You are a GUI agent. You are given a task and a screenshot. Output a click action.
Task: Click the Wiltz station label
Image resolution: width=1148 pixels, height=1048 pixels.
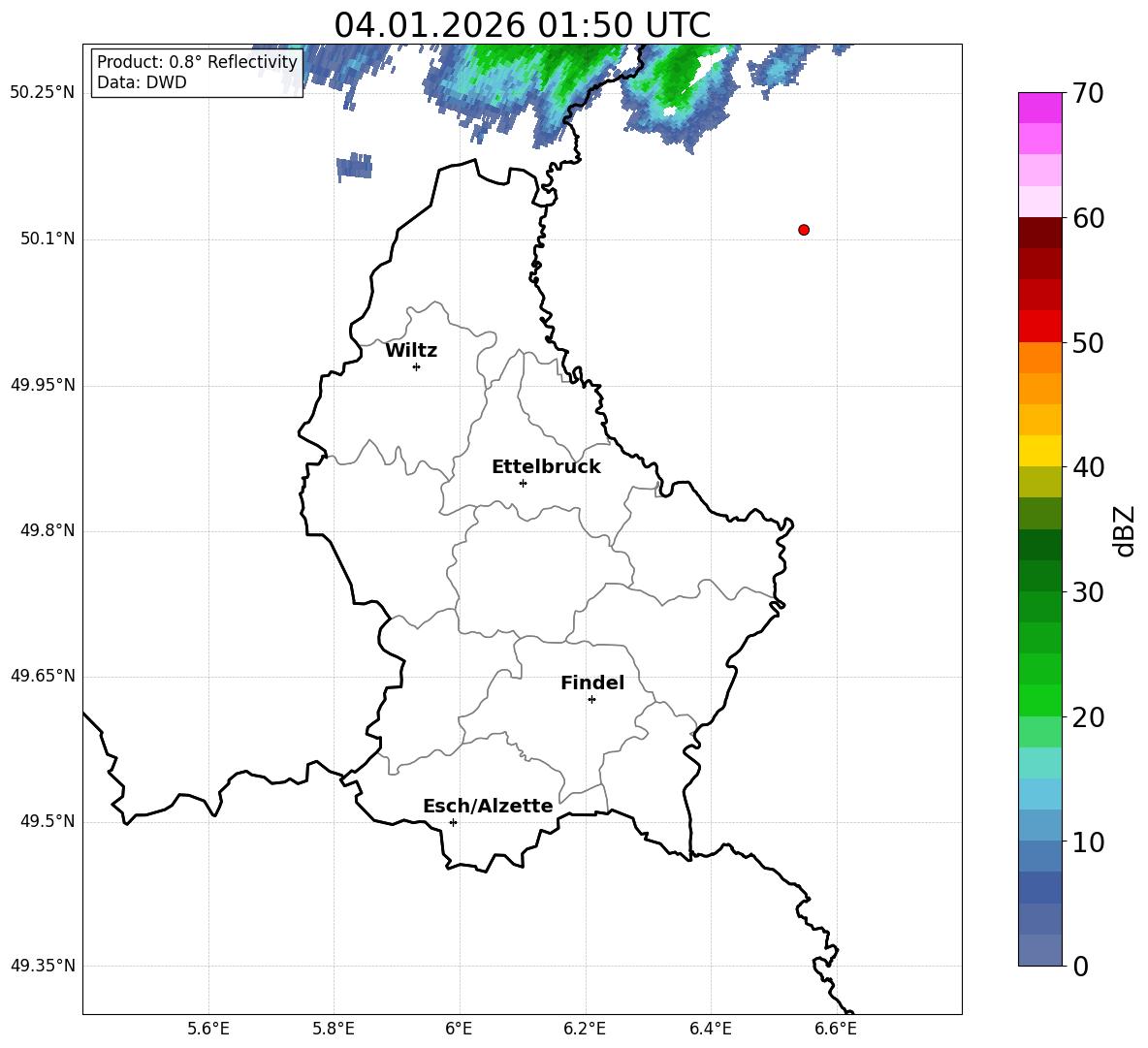coord(411,351)
